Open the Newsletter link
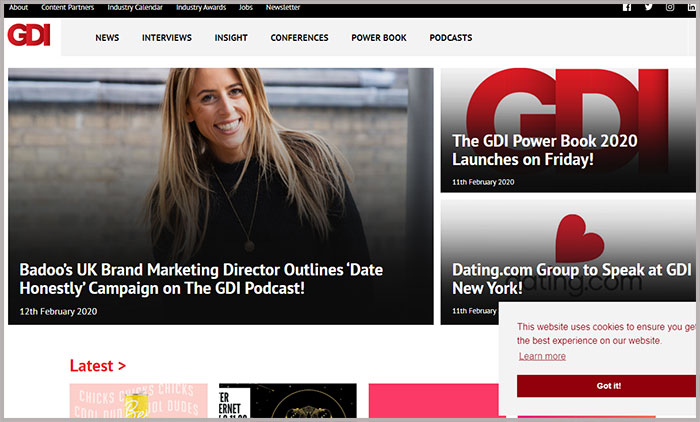Viewport: 700px width, 422px height. coord(283,7)
